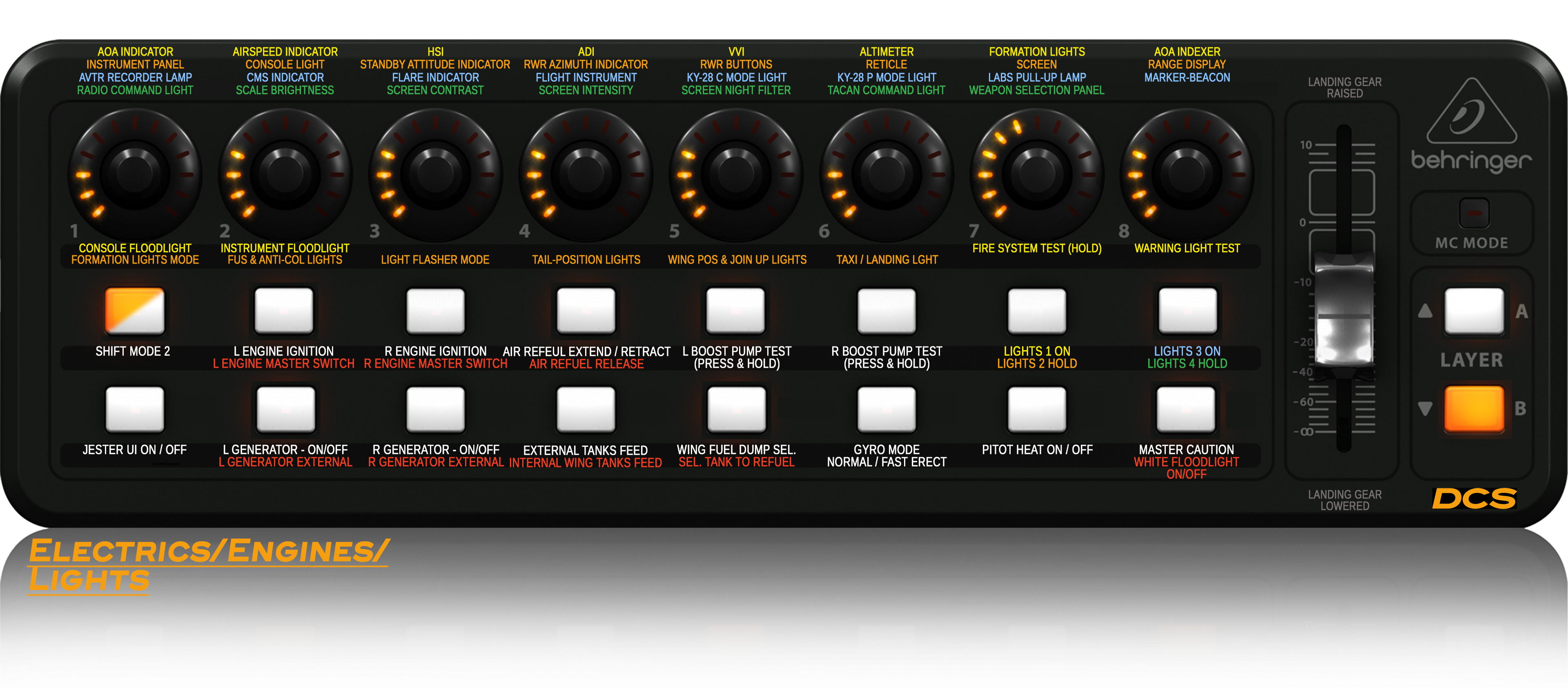Click the RWR Azimuth Indicator label
The height and width of the screenshot is (688, 1568).
point(586,65)
